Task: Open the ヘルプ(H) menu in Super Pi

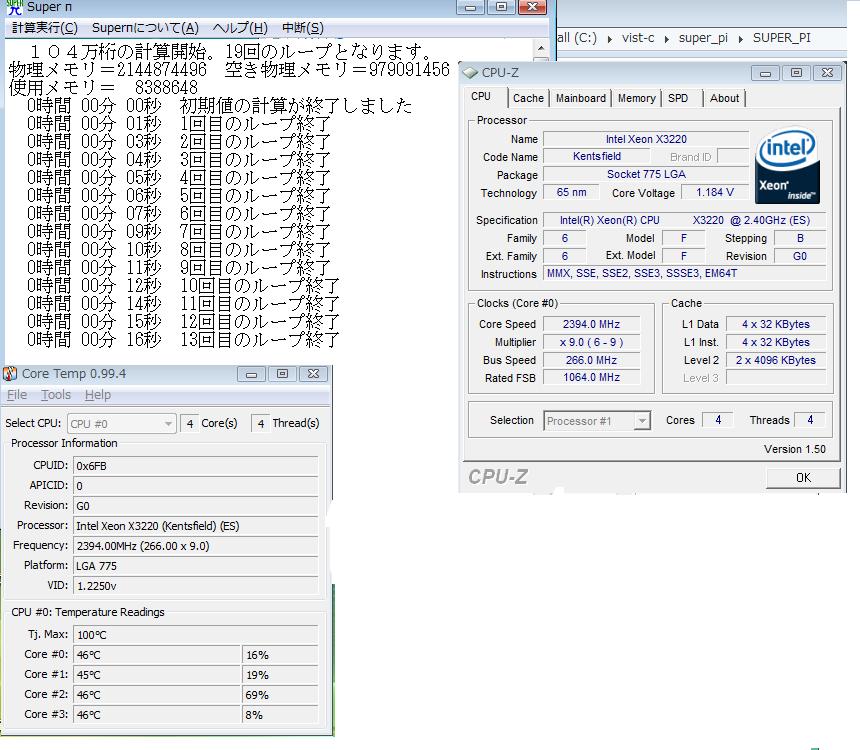Action: pyautogui.click(x=240, y=28)
